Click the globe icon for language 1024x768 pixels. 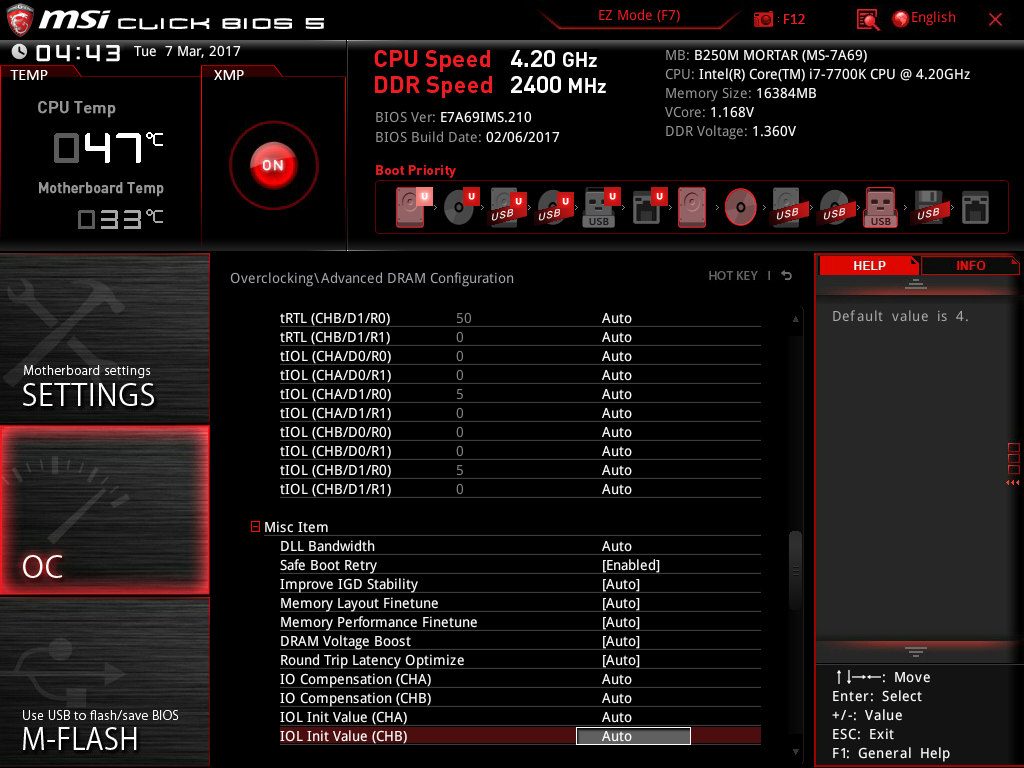click(x=900, y=18)
